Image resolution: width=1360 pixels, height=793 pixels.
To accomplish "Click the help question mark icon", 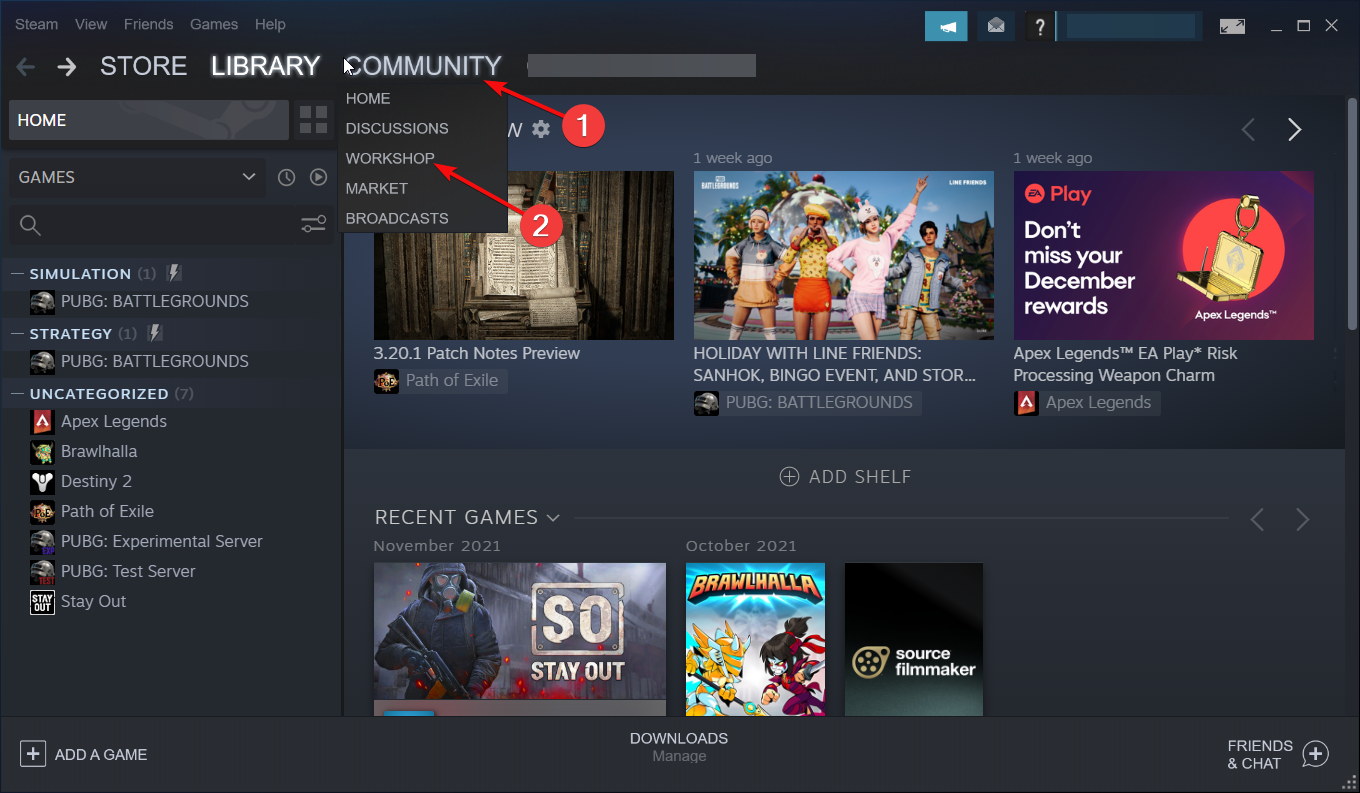I will 1040,26.
